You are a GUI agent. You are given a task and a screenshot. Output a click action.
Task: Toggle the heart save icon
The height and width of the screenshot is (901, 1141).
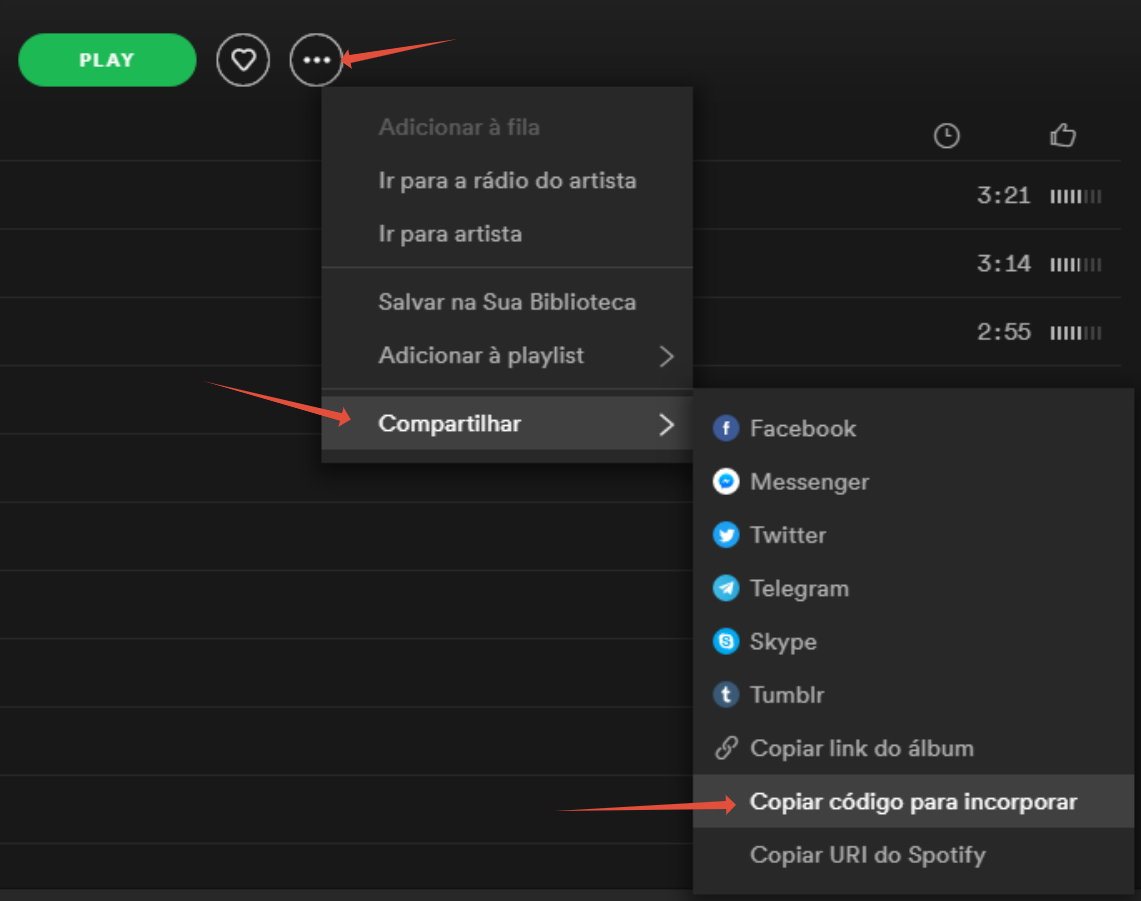pyautogui.click(x=243, y=60)
